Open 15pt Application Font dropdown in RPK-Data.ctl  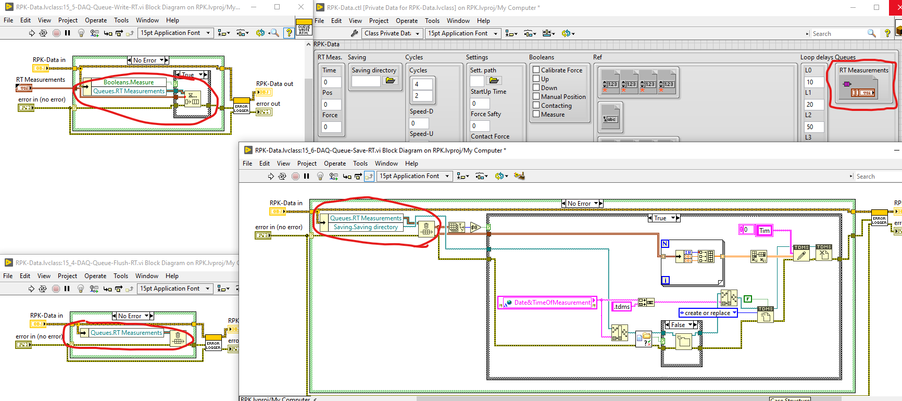(x=462, y=33)
